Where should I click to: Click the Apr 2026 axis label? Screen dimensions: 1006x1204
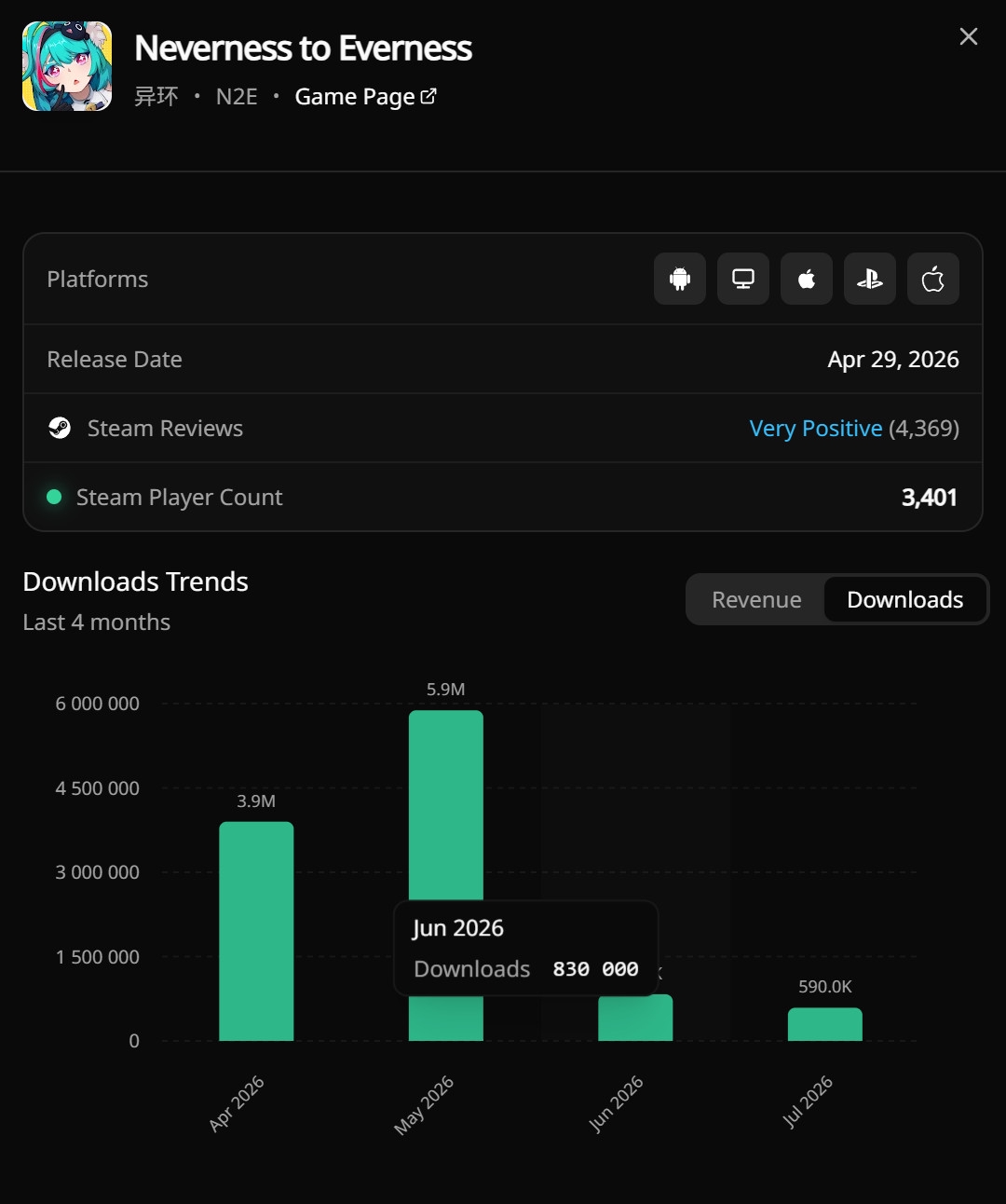[x=237, y=1103]
